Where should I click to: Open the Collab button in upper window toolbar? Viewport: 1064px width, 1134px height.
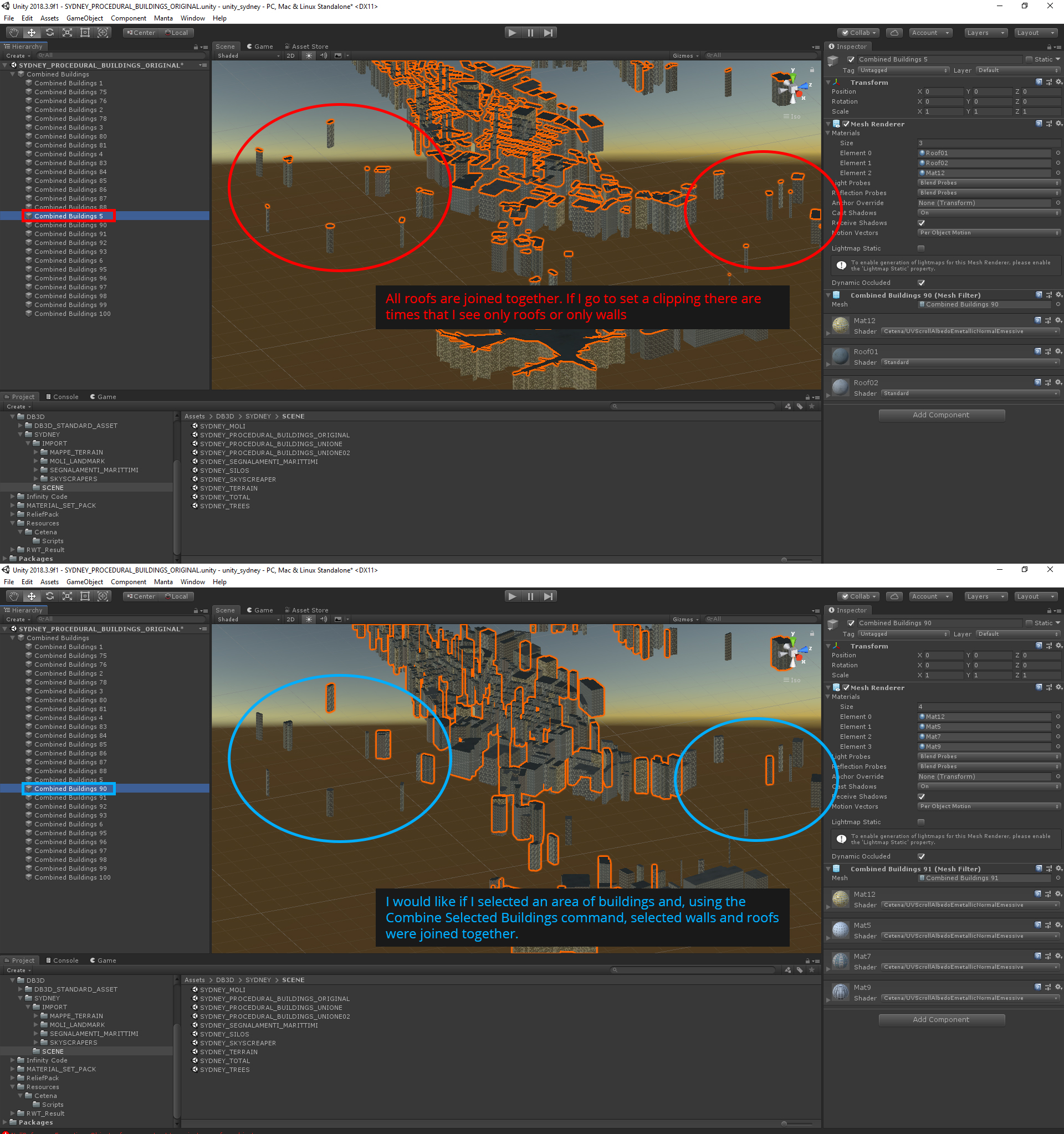pyautogui.click(x=859, y=33)
